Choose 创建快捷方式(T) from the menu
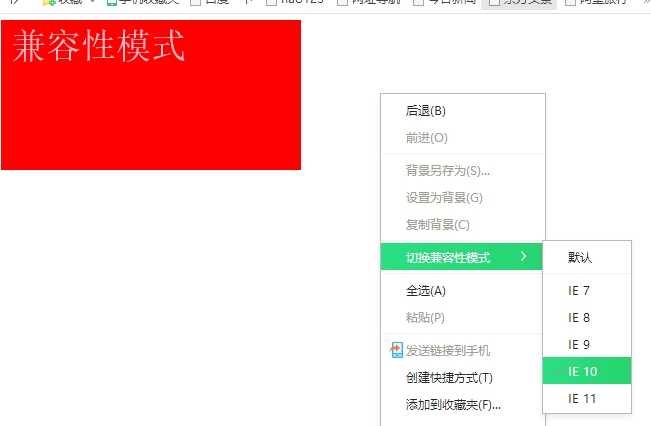This screenshot has height=426, width=651. pos(463,378)
